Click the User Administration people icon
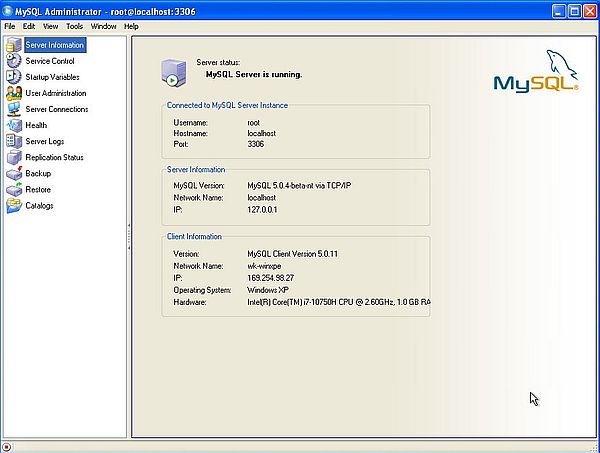The height and width of the screenshot is (453, 600). pos(14,93)
